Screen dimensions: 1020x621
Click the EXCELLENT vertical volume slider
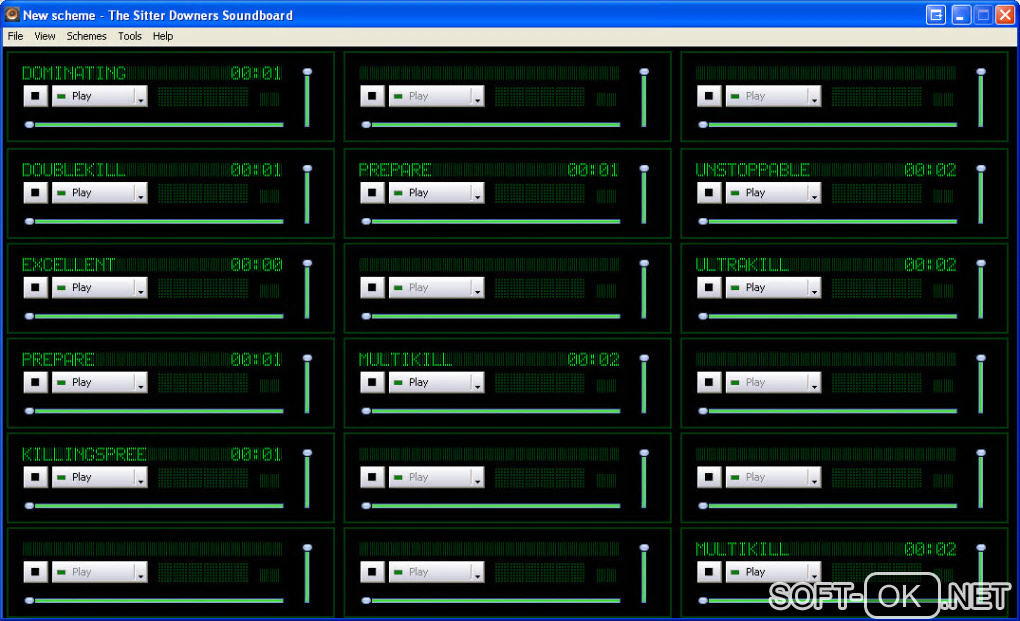307,289
